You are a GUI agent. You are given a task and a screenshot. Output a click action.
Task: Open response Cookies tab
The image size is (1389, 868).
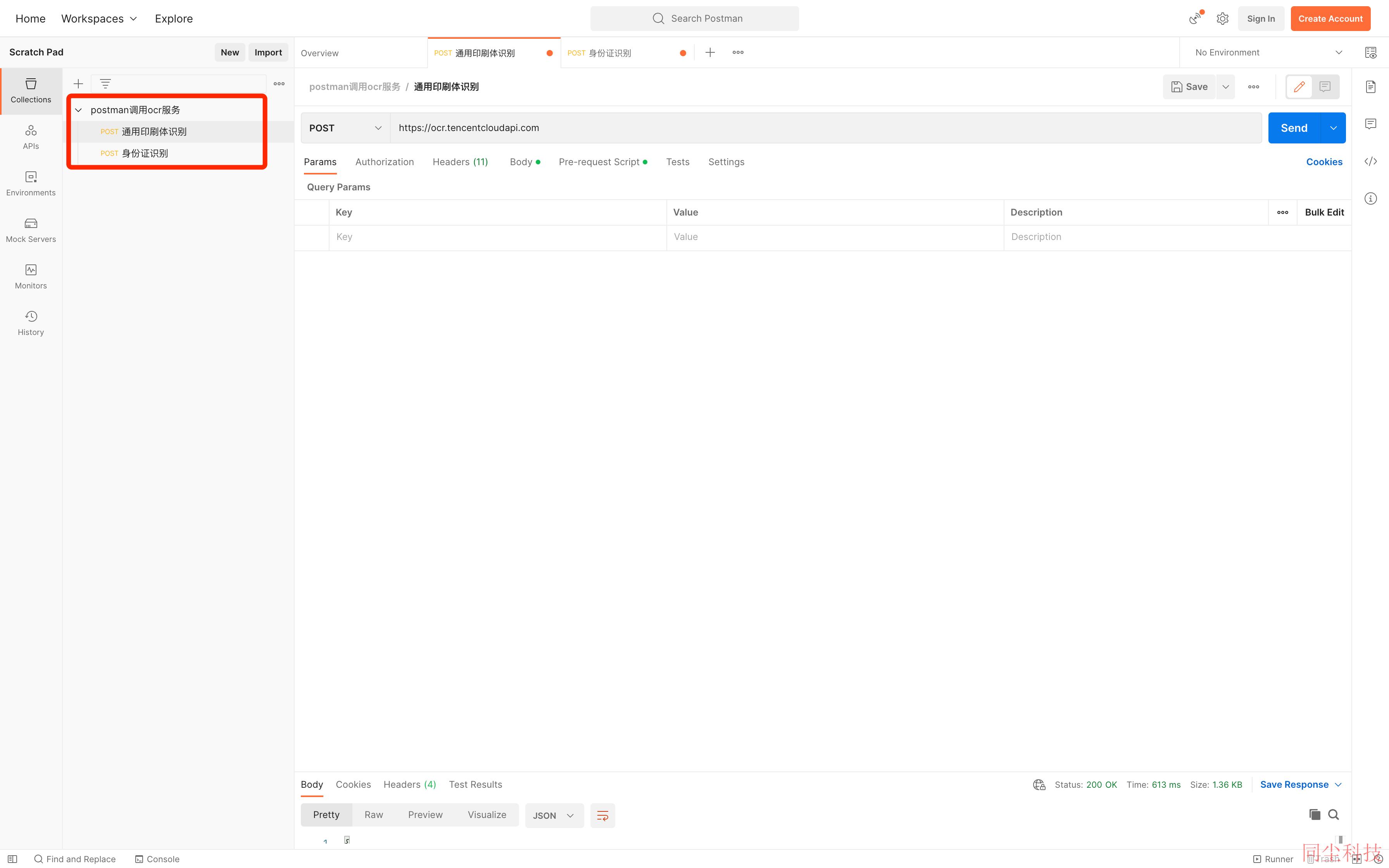[353, 785]
